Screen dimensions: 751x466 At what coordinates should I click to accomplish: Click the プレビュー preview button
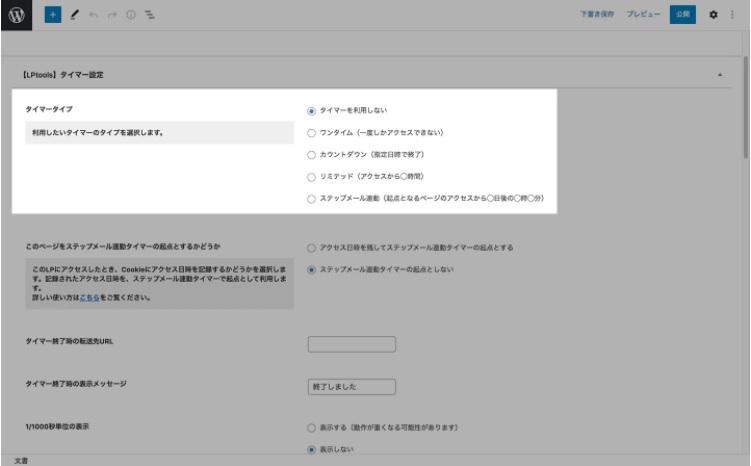click(x=643, y=14)
